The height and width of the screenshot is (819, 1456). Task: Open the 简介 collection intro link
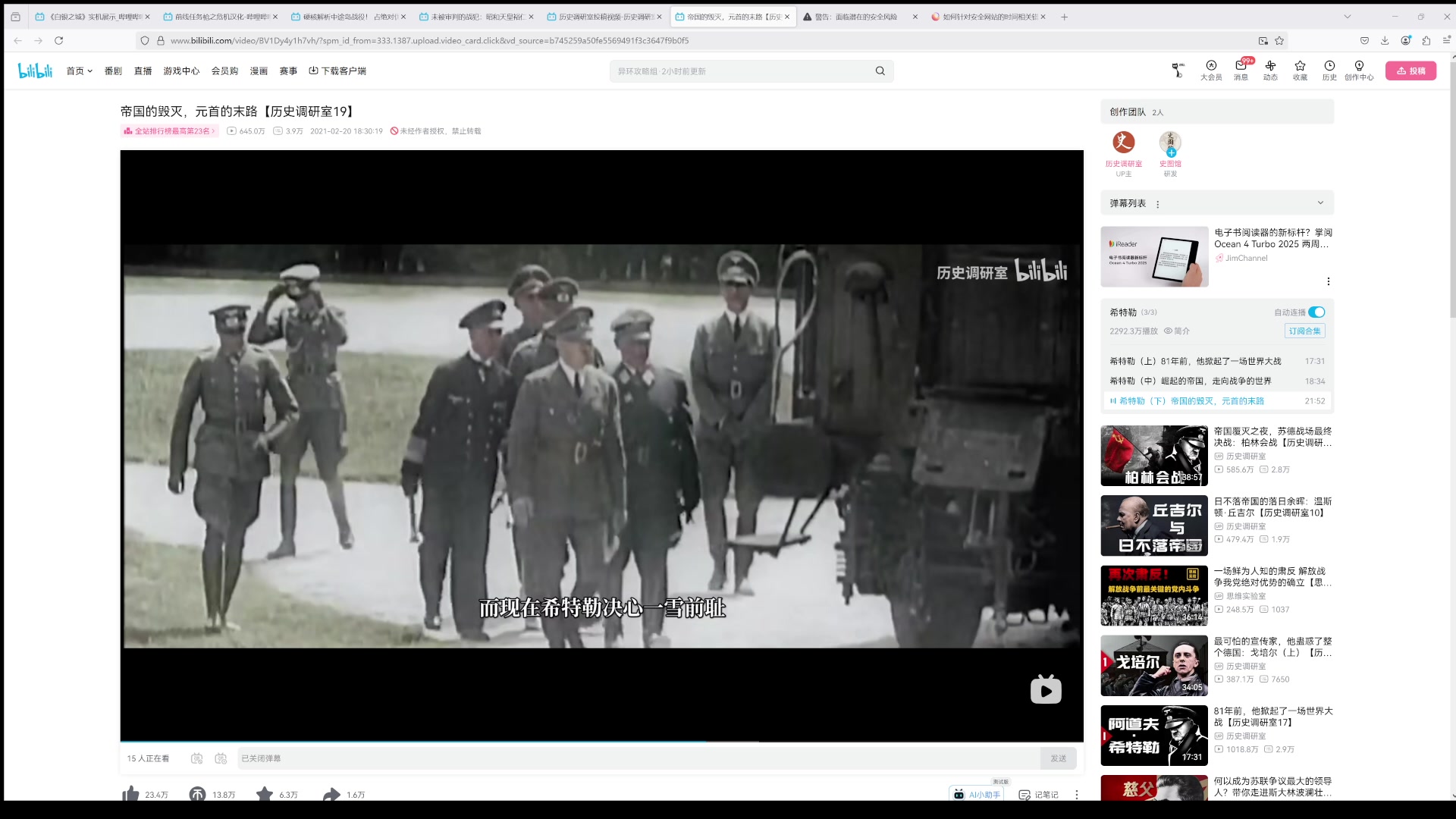pyautogui.click(x=1177, y=331)
